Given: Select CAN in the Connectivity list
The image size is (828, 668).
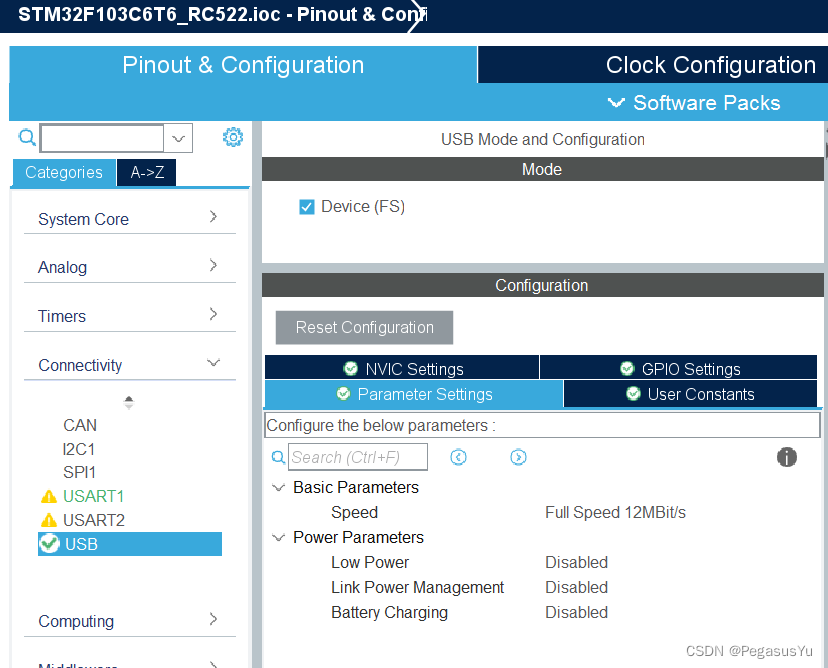Looking at the screenshot, I should pyautogui.click(x=80, y=425).
